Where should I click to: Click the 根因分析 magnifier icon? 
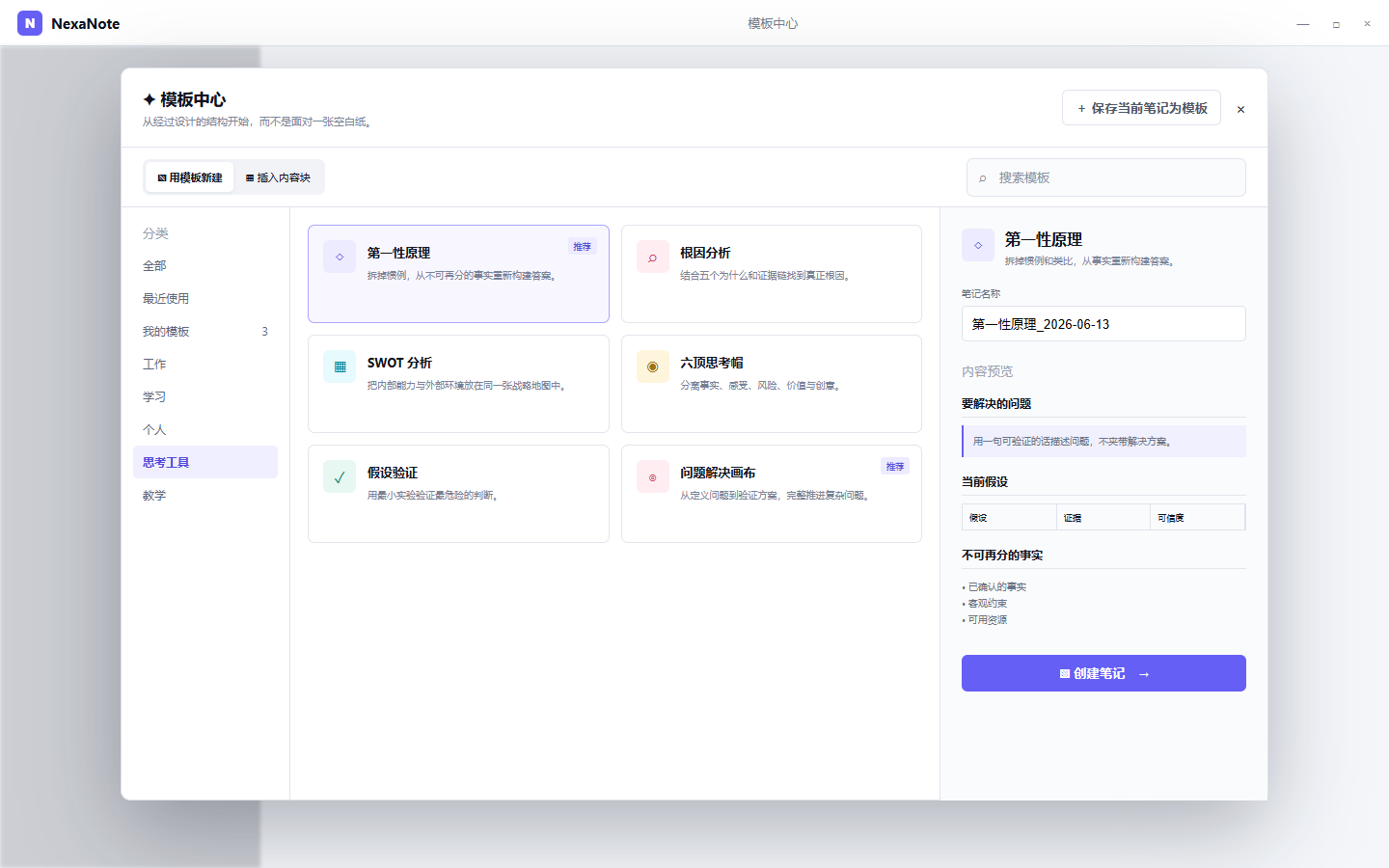tap(653, 257)
